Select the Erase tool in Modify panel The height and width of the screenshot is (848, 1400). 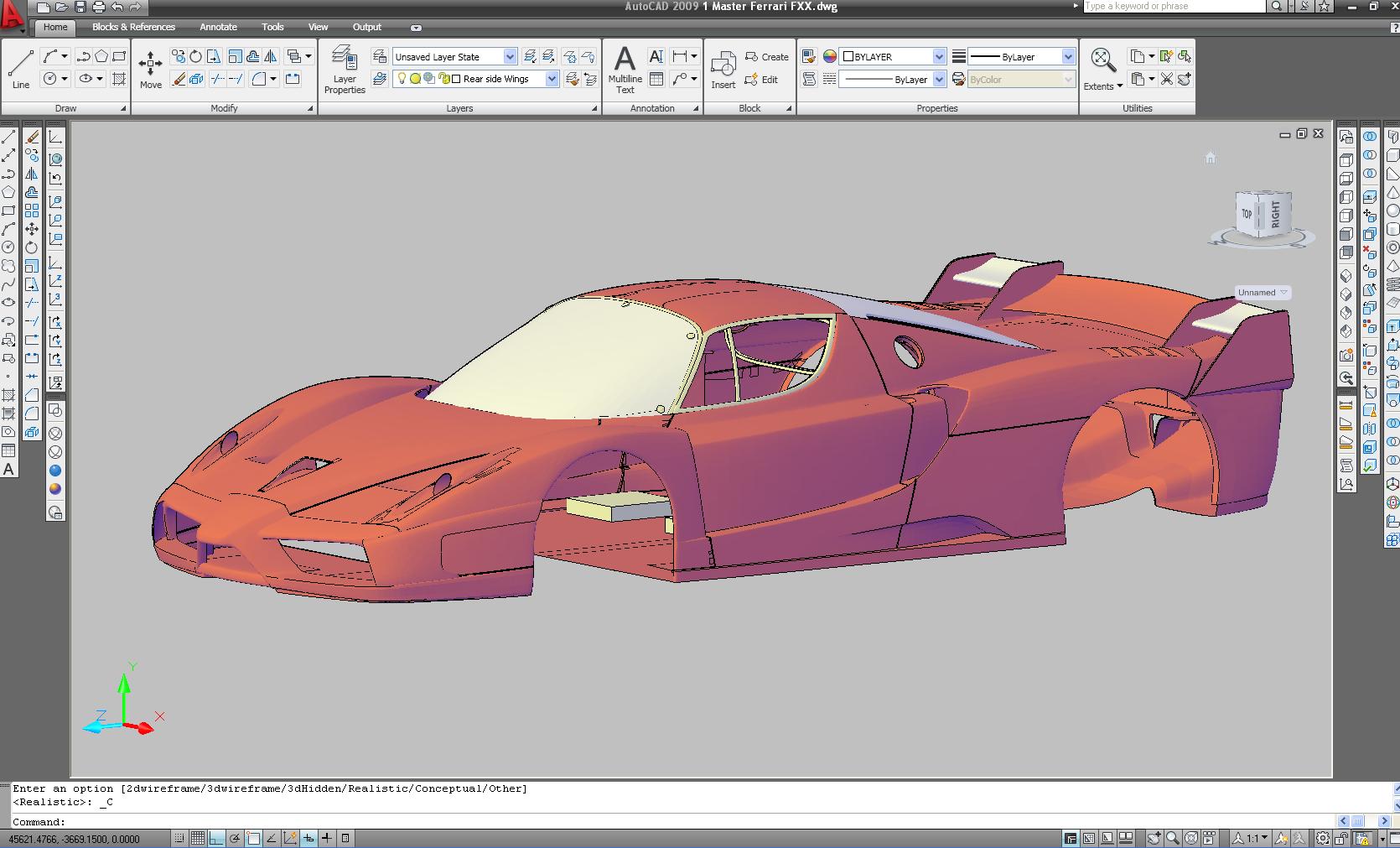[x=179, y=79]
